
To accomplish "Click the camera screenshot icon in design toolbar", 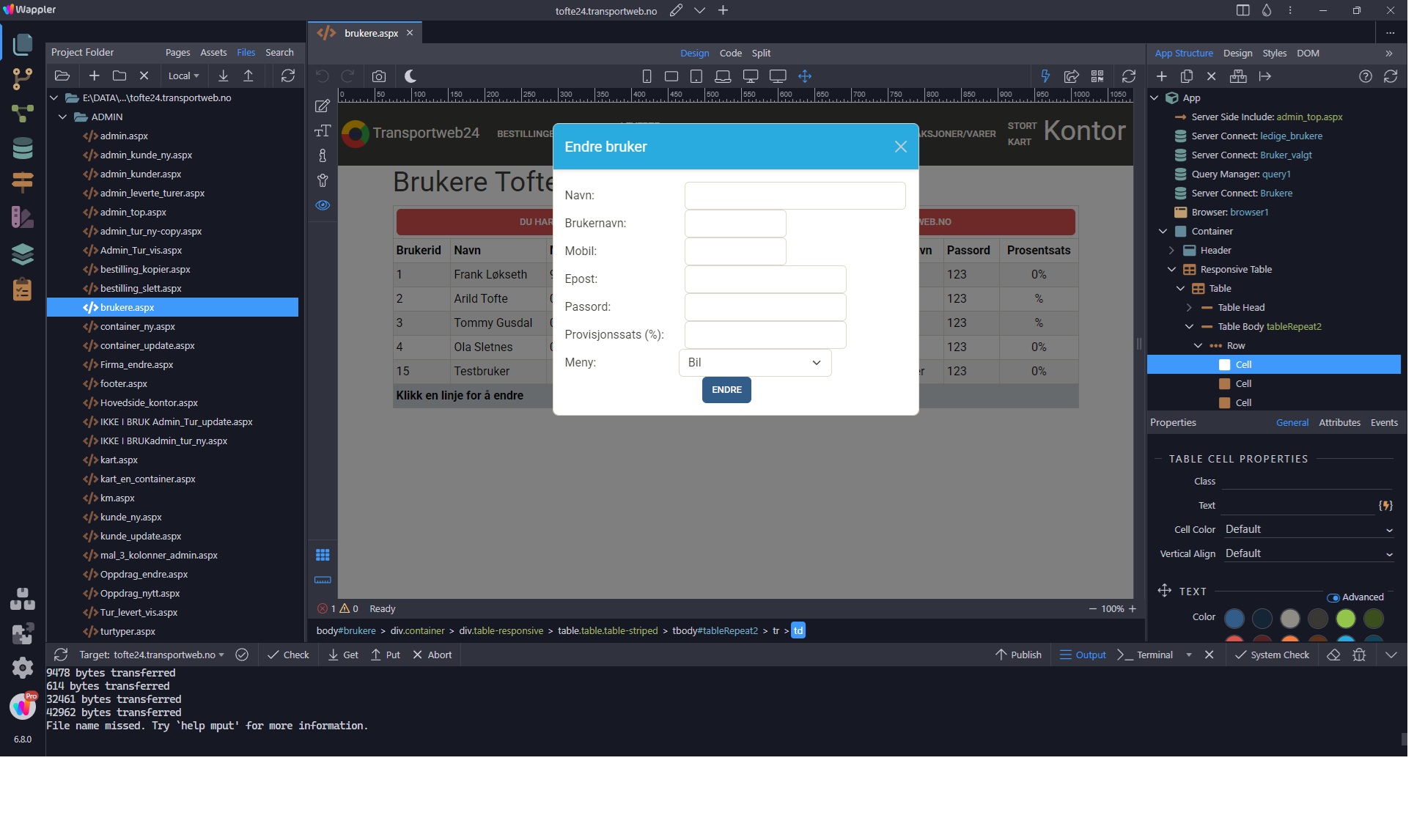I will pos(378,76).
